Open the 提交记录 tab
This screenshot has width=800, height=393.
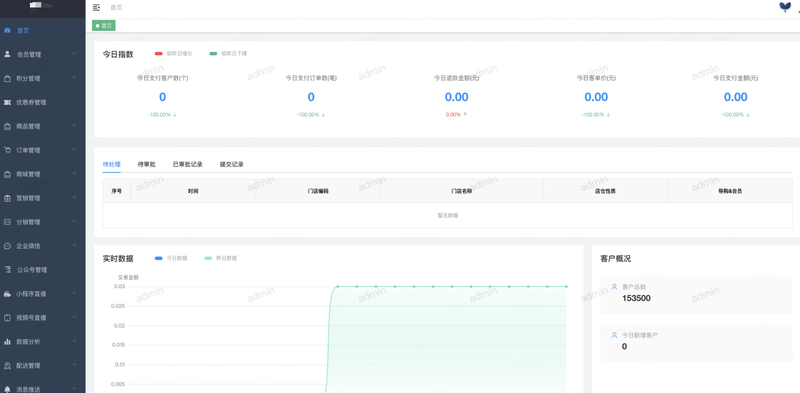click(x=232, y=164)
